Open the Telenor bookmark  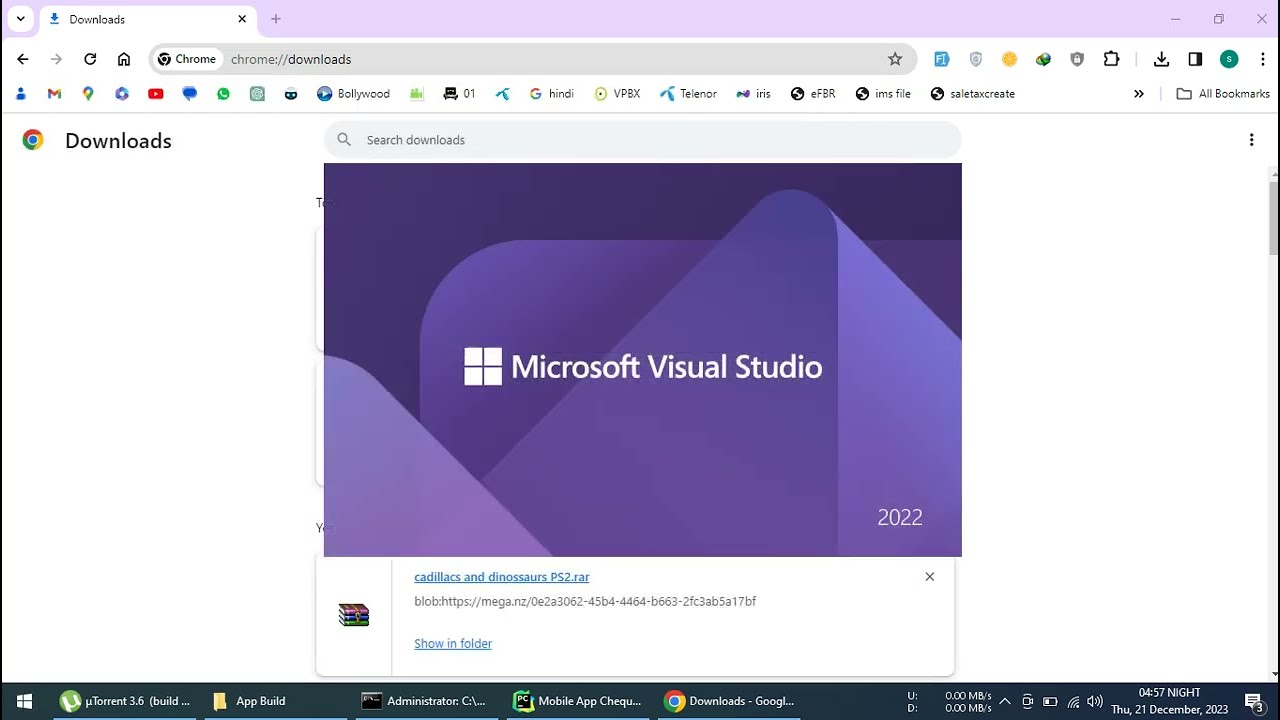pos(688,94)
